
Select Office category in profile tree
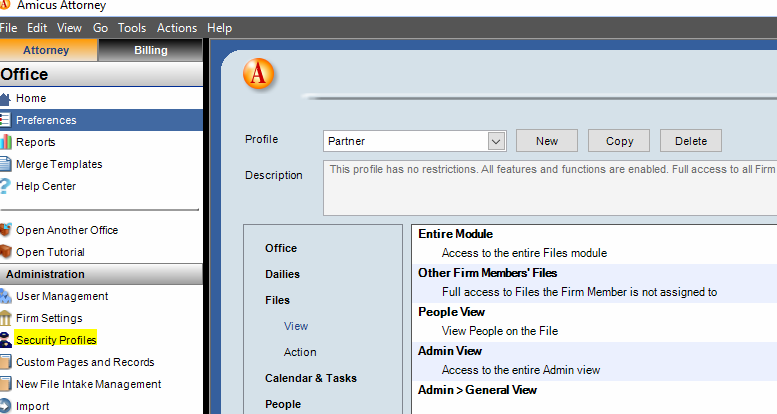(x=281, y=248)
